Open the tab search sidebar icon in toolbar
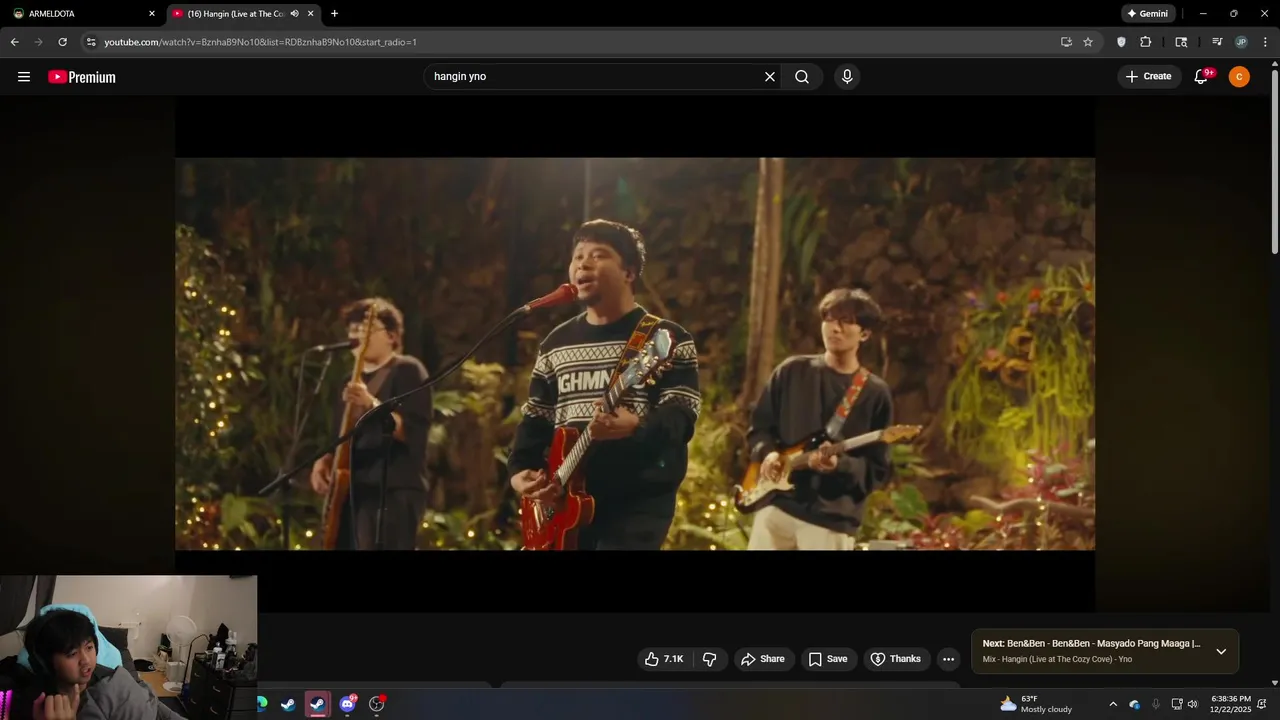Viewport: 1280px width, 720px height. point(1181,42)
